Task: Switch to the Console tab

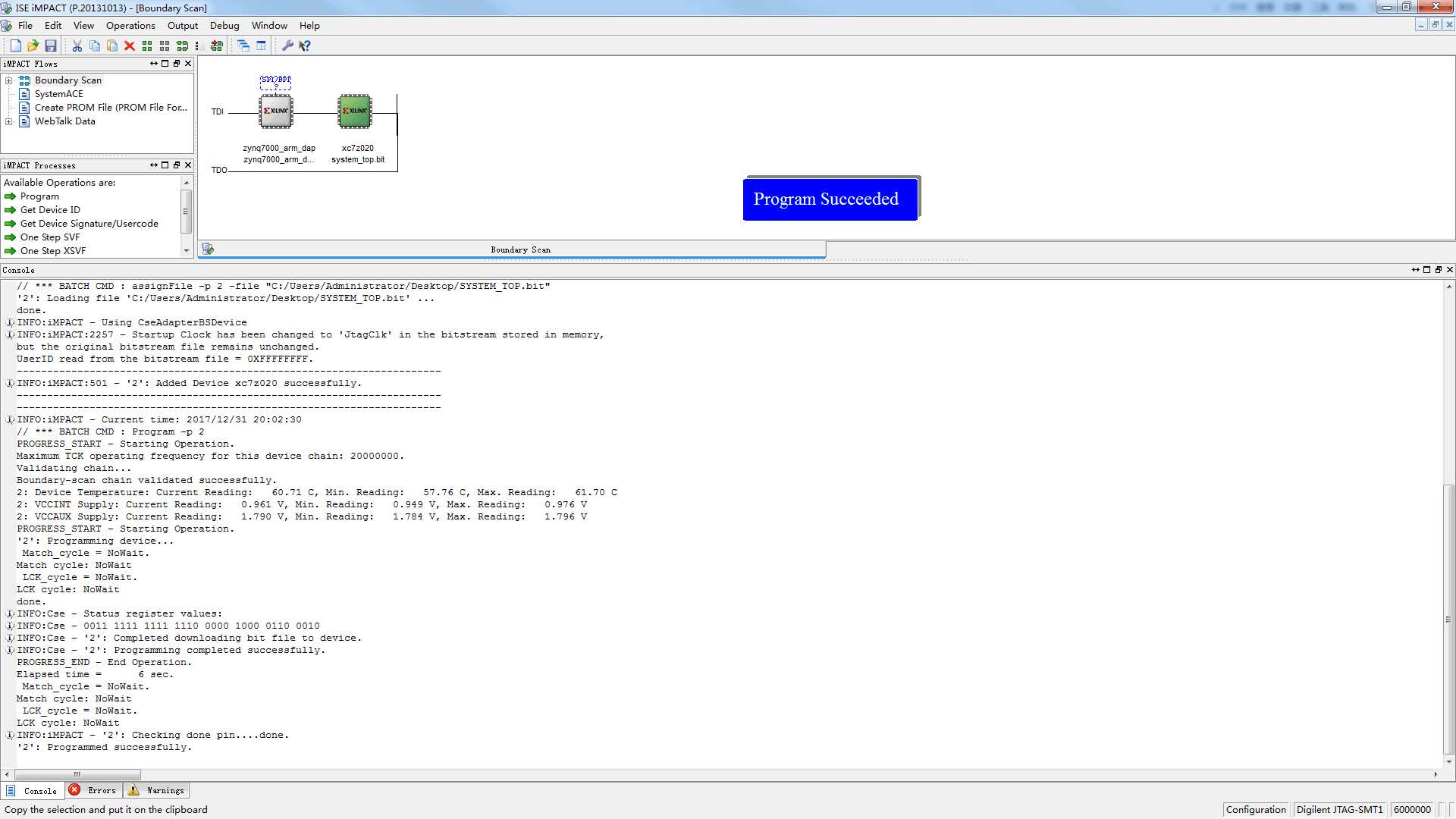Action: (33, 791)
